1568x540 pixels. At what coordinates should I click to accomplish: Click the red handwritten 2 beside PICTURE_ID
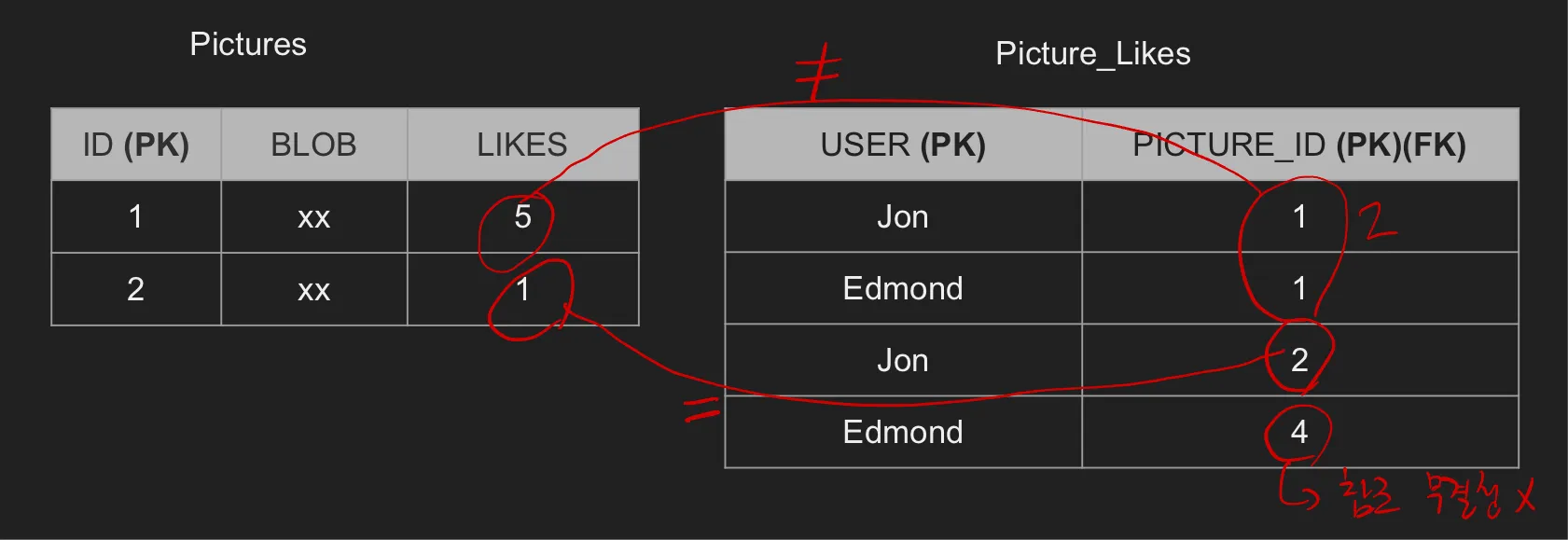point(1377,222)
